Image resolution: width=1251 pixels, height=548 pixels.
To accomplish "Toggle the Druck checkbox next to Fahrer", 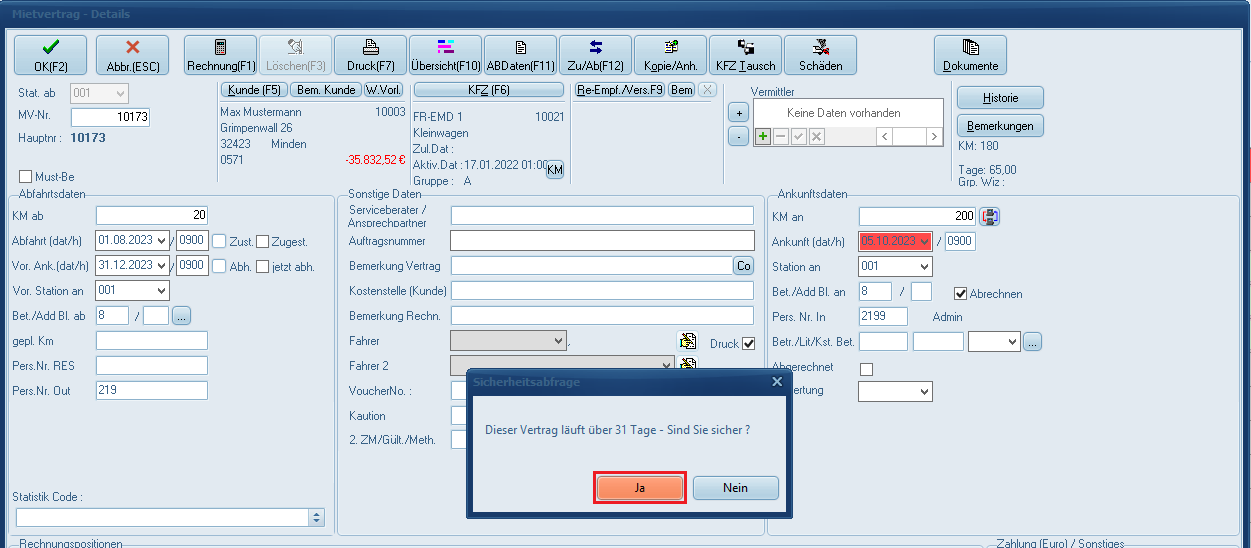I will click(x=748, y=343).
